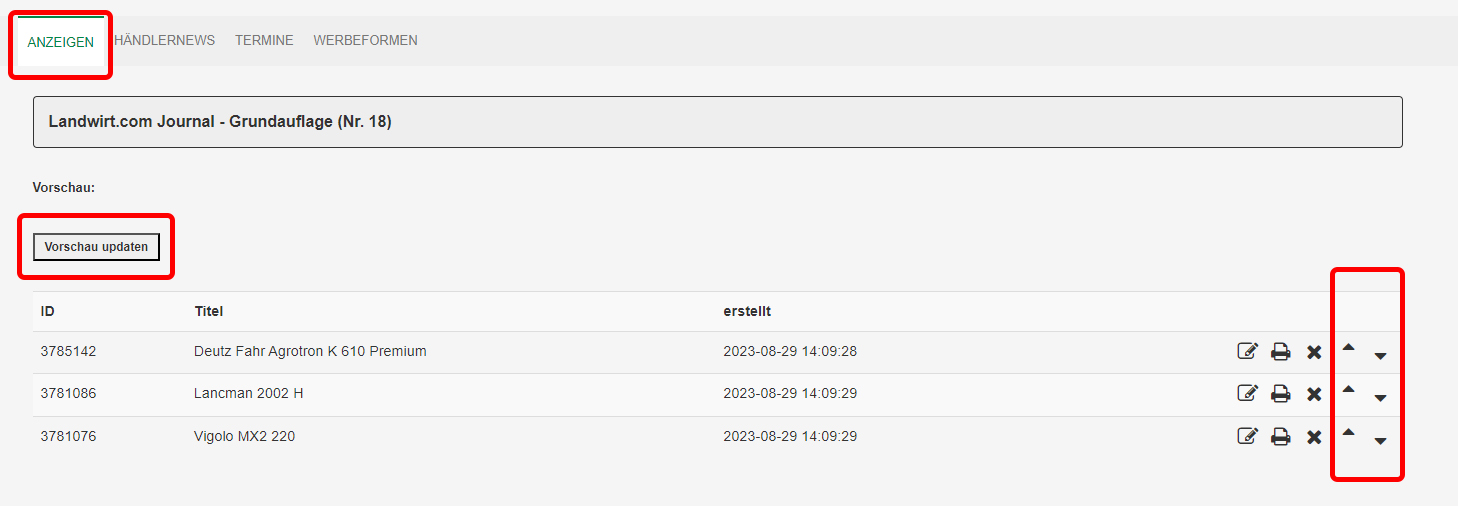The width and height of the screenshot is (1458, 506).
Task: Print the Deutz Fahr Agrotron listing
Action: (1280, 352)
